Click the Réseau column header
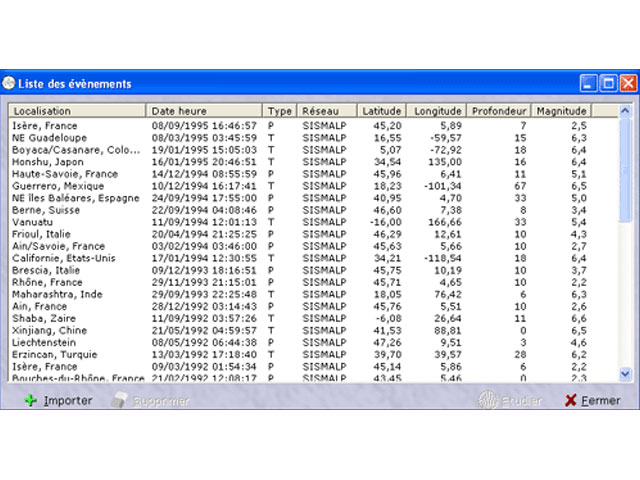Viewport: 640px width, 480px height. click(327, 111)
